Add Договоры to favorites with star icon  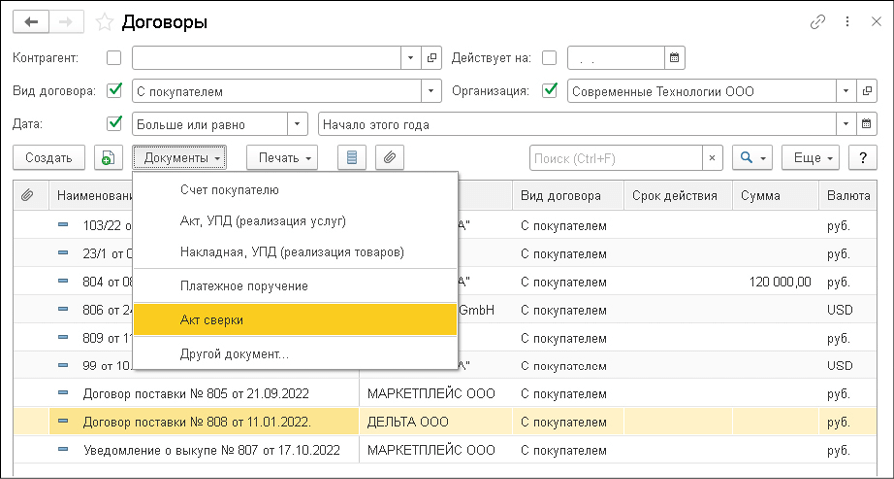click(x=104, y=21)
